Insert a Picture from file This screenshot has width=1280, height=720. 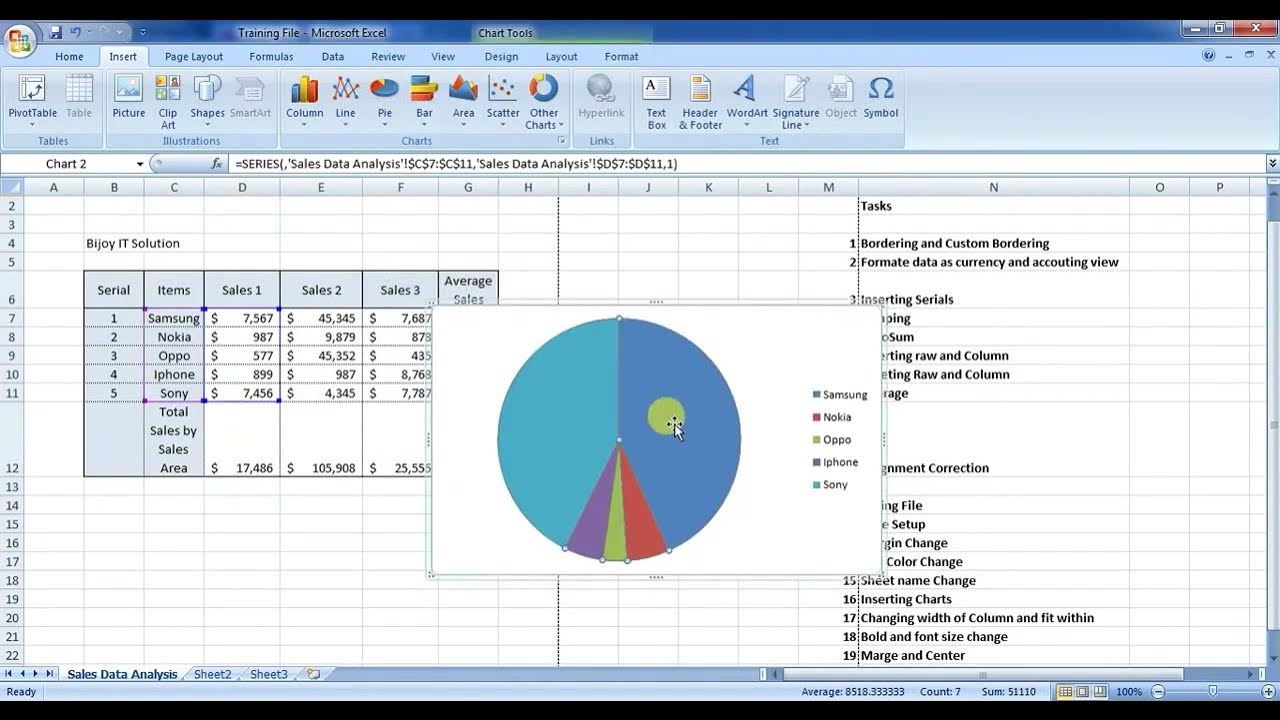coord(129,96)
